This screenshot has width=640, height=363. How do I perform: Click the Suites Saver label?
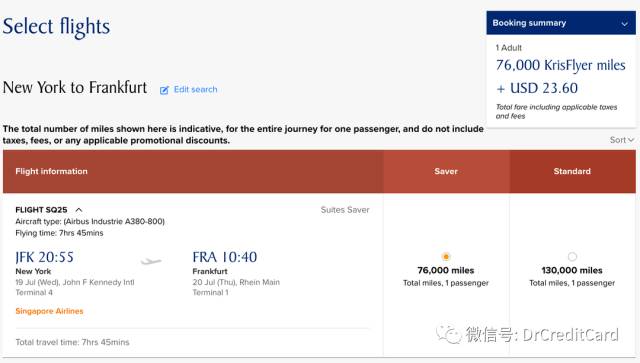345,210
